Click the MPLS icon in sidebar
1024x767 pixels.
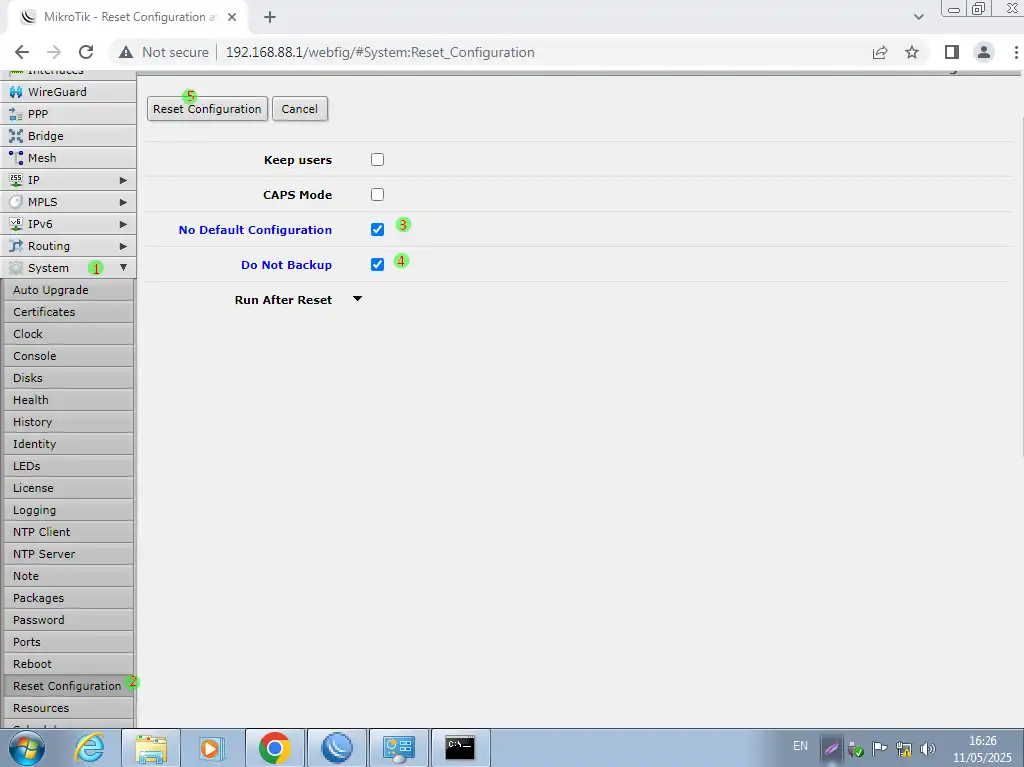(16, 202)
